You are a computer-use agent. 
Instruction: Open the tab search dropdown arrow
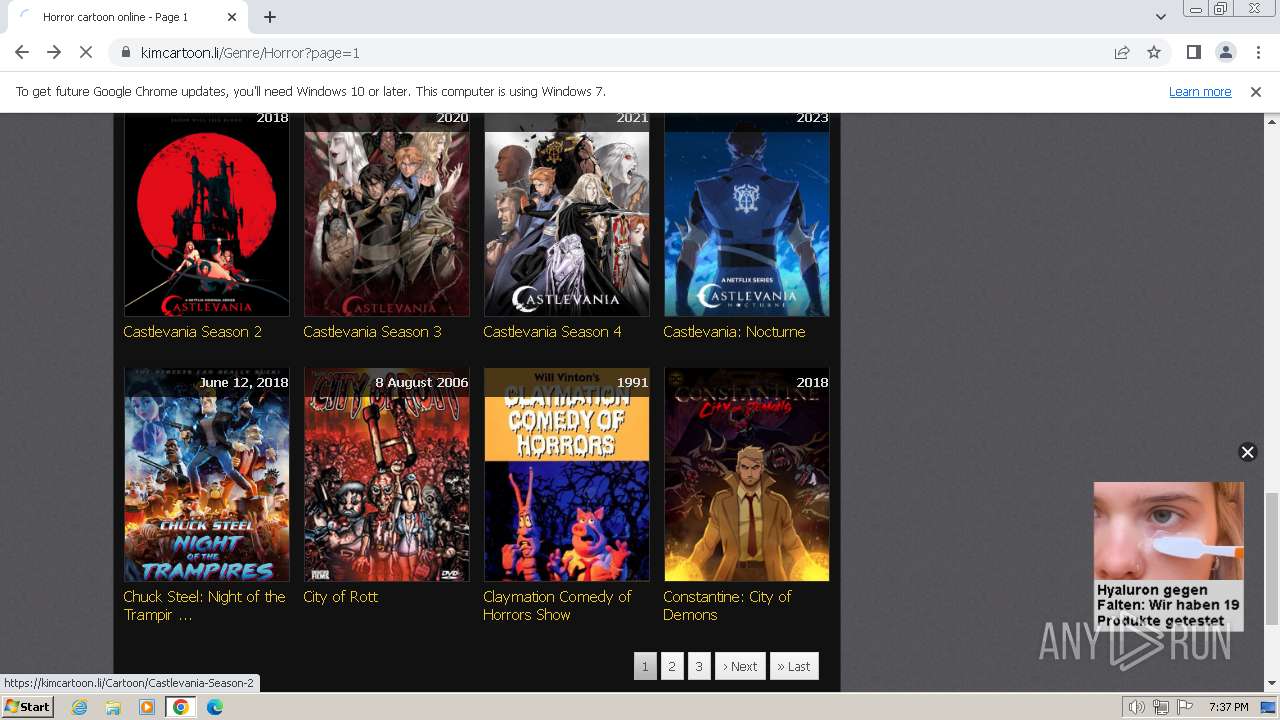tap(1161, 17)
